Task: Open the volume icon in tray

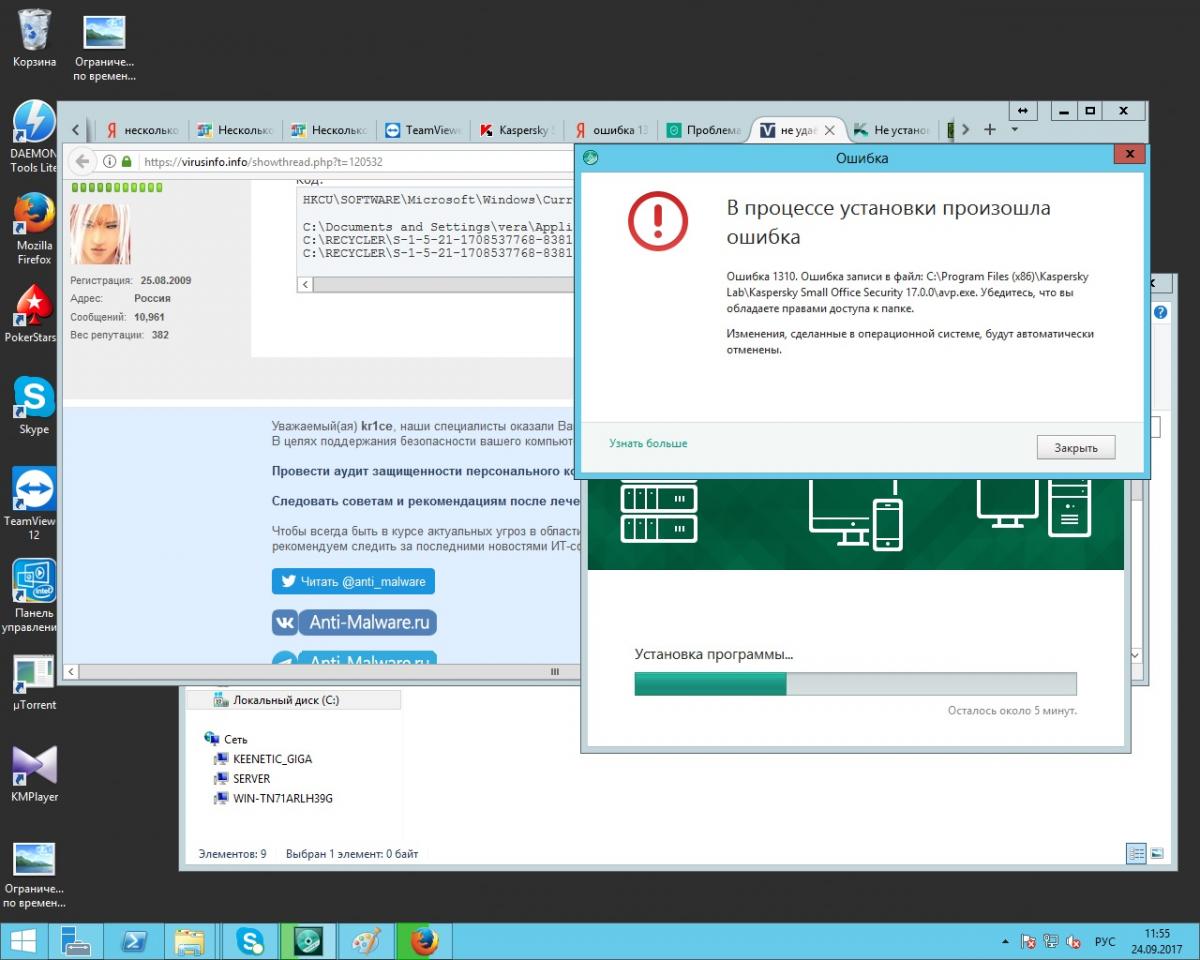Action: [1073, 941]
